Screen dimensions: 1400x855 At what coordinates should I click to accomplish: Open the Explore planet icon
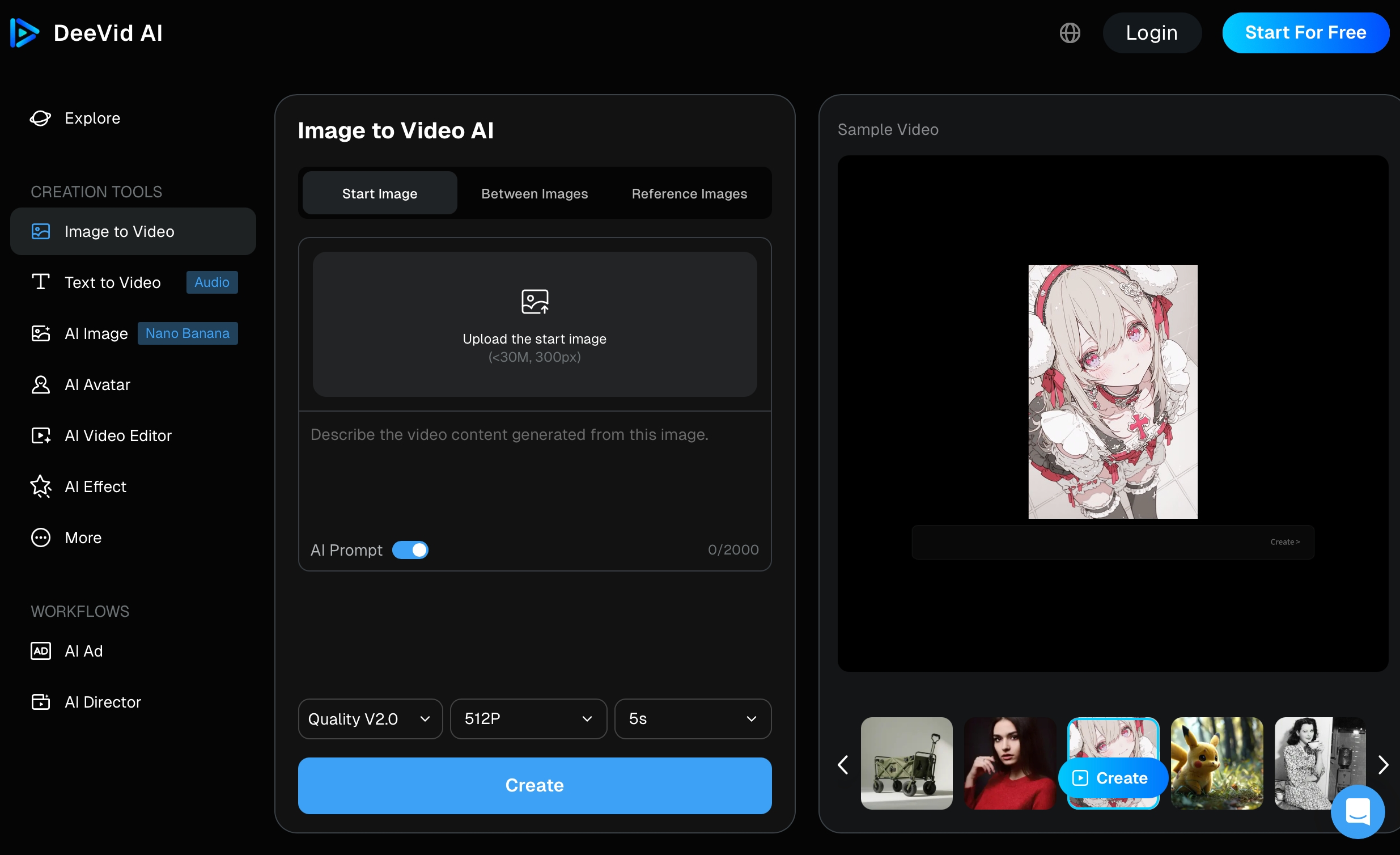40,118
